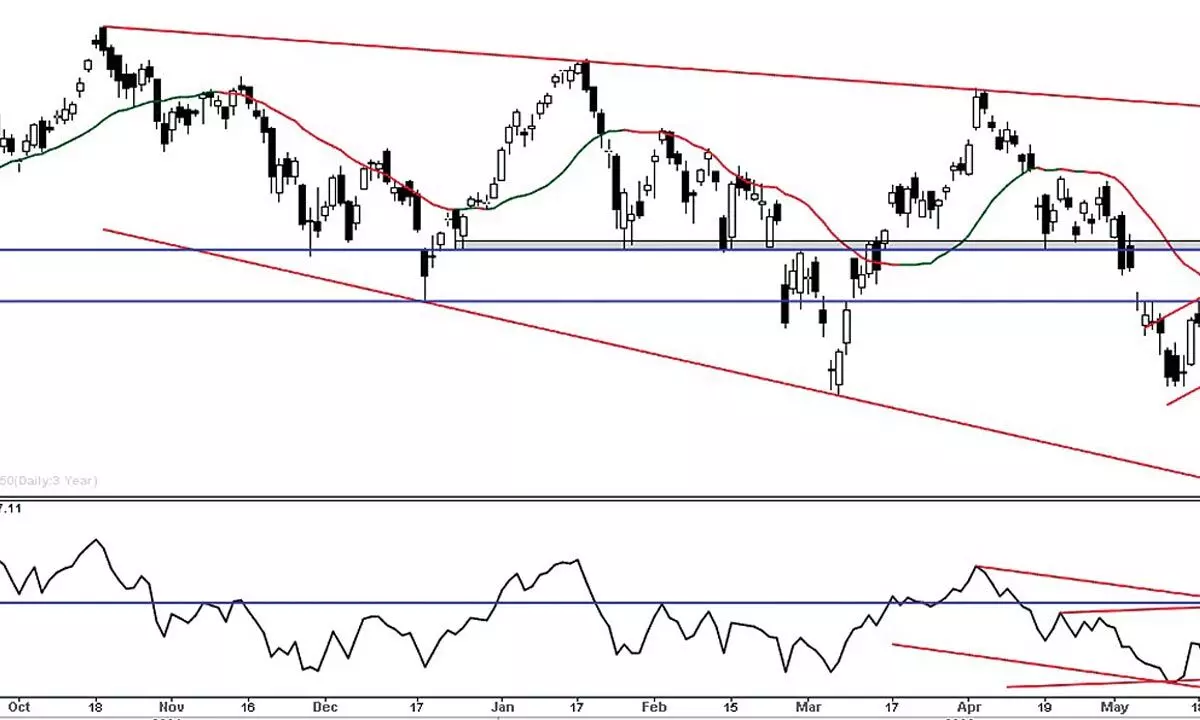Click the "15" date axis label

[x=731, y=706]
